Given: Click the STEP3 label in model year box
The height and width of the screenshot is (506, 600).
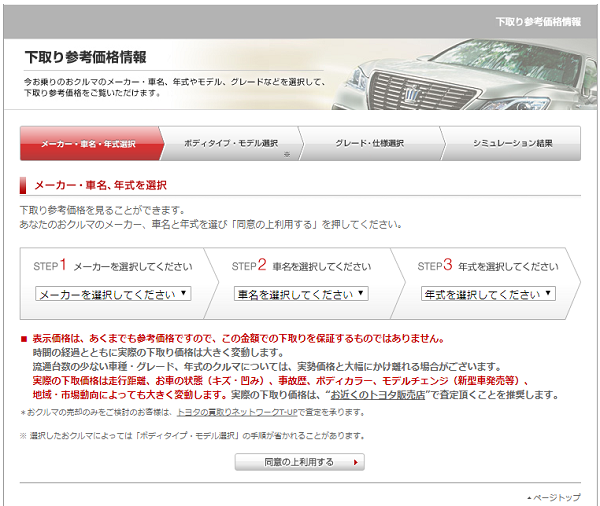Looking at the screenshot, I should (x=435, y=266).
